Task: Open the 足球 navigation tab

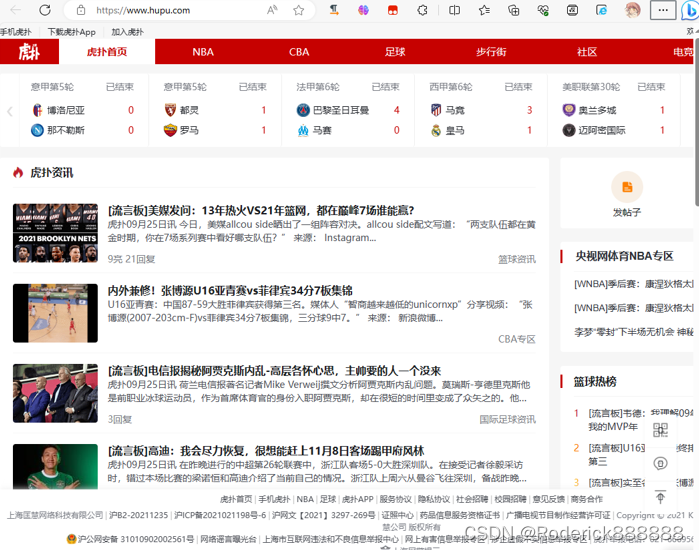Action: pos(395,52)
